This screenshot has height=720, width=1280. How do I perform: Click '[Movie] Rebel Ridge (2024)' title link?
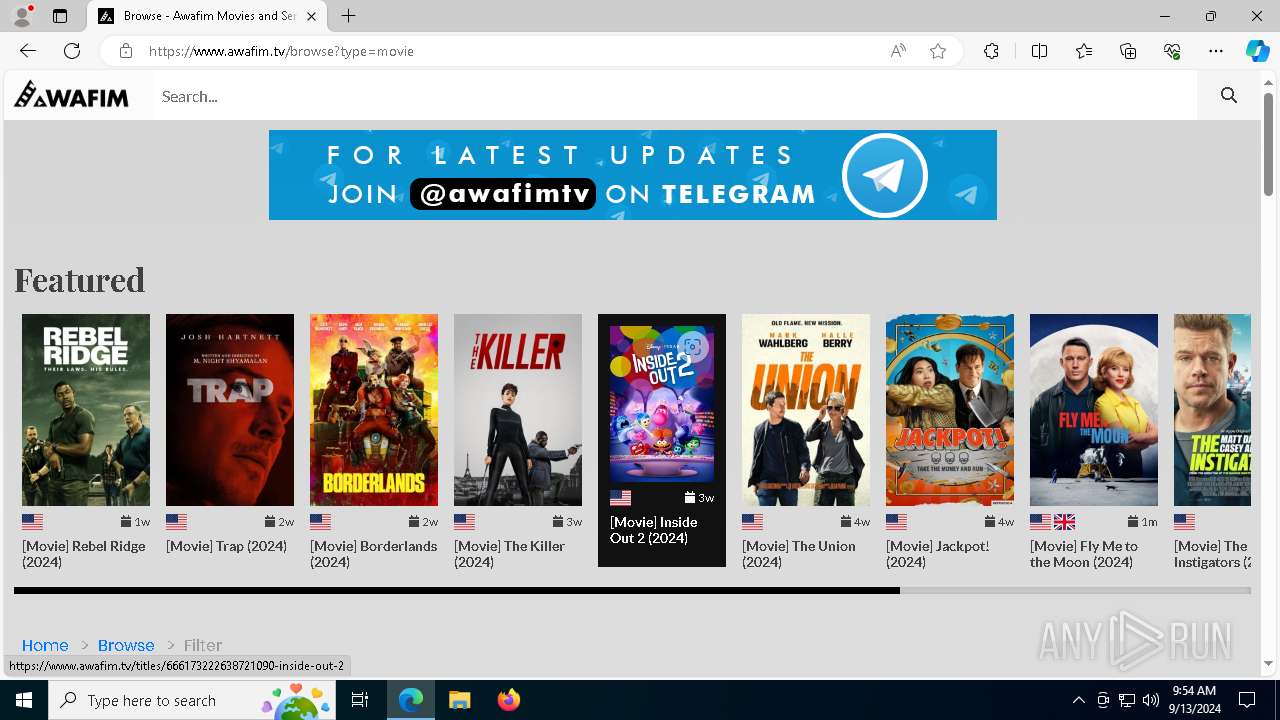coord(84,554)
